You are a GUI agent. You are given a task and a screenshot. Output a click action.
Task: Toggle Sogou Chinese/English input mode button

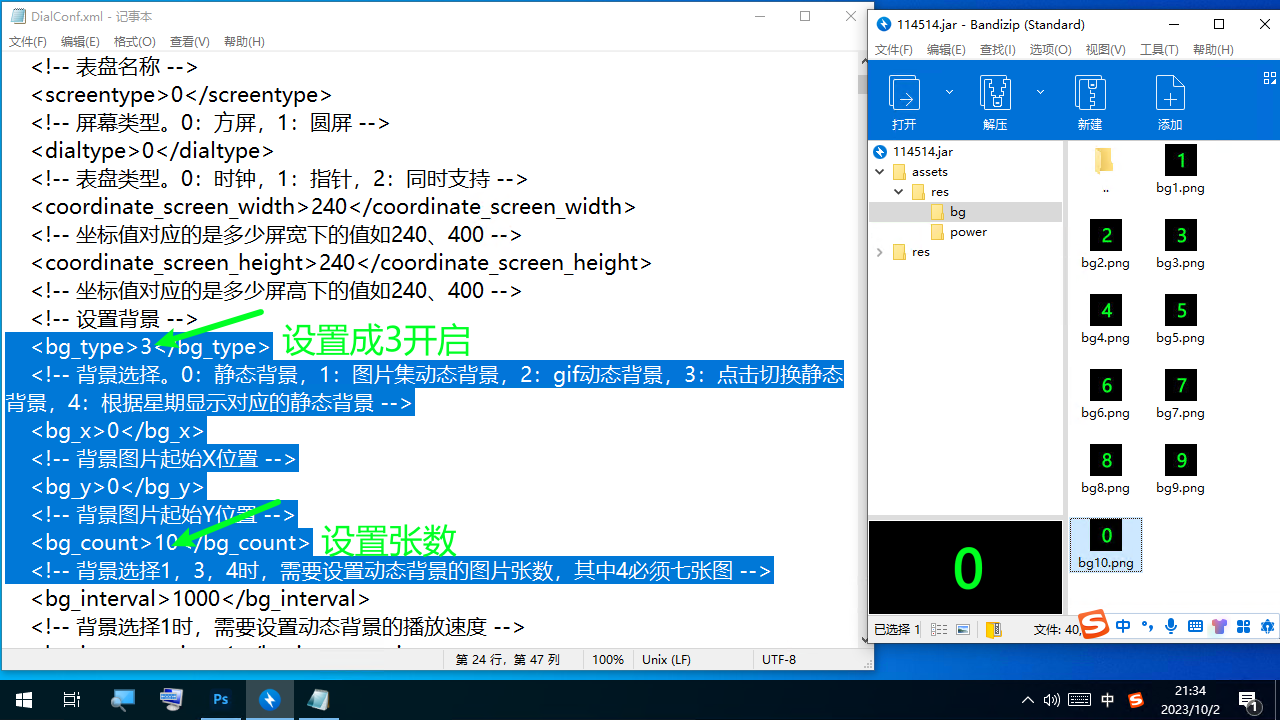click(x=1123, y=627)
